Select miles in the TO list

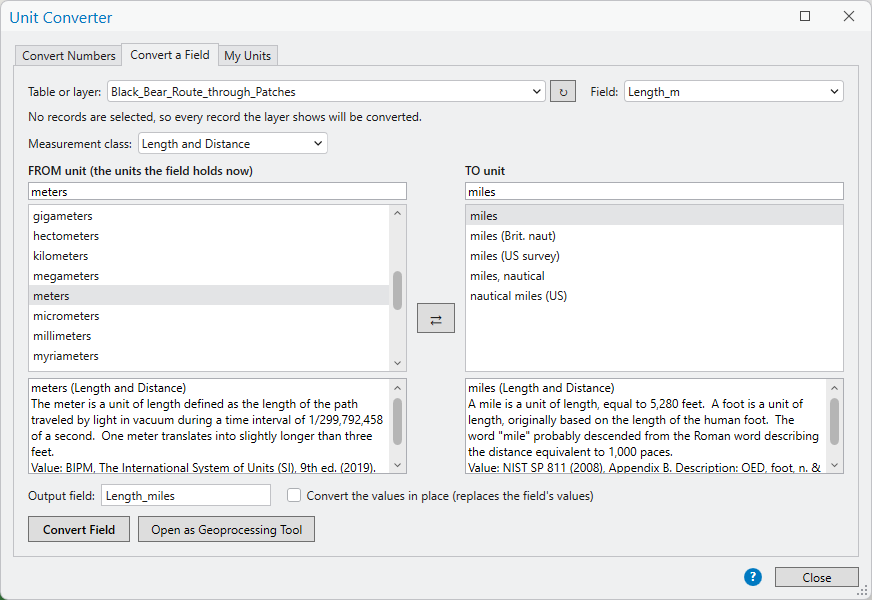click(x=654, y=216)
